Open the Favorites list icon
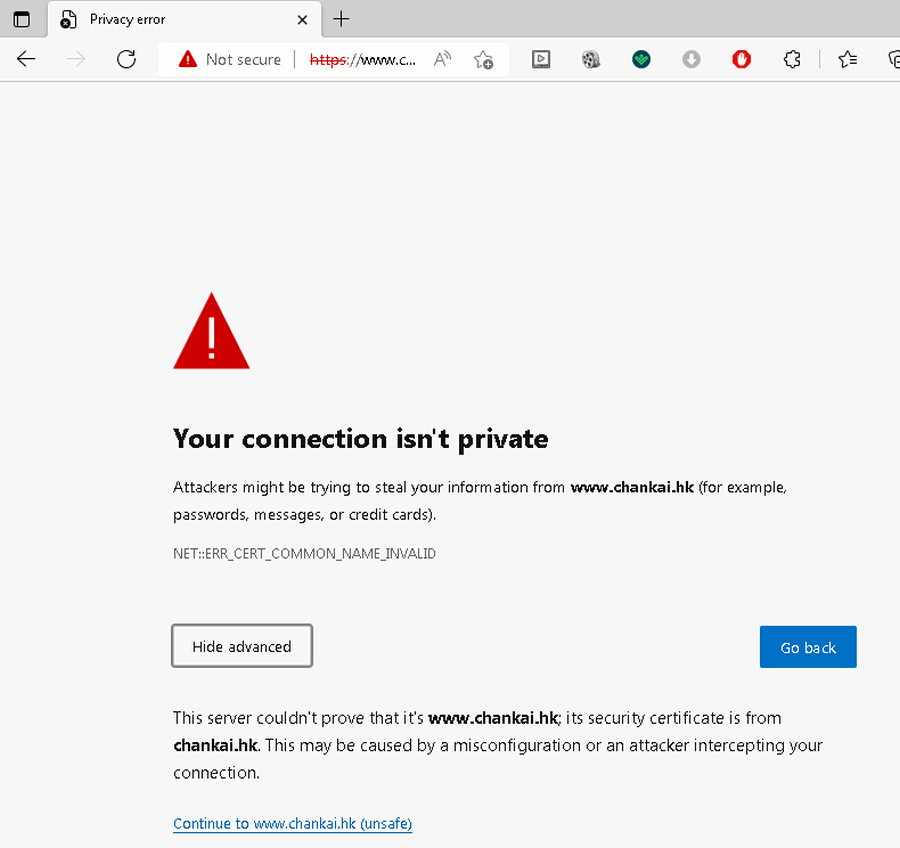 point(848,59)
